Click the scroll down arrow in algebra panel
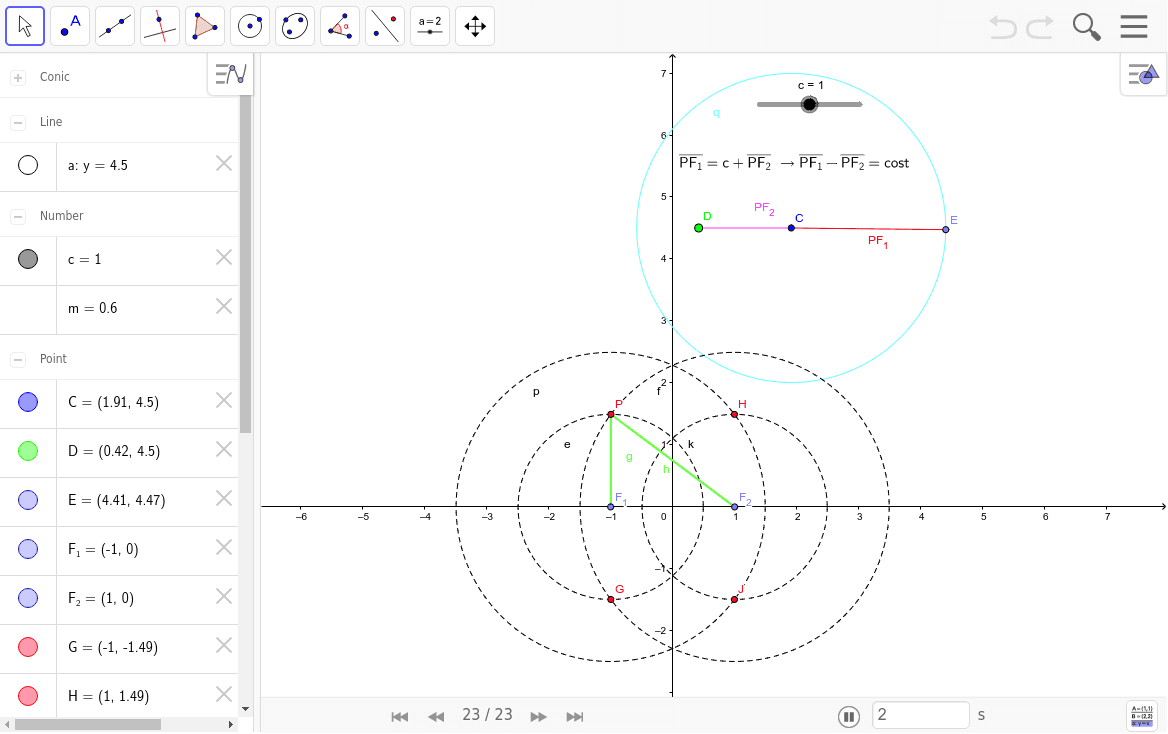1168x734 pixels. click(x=246, y=709)
